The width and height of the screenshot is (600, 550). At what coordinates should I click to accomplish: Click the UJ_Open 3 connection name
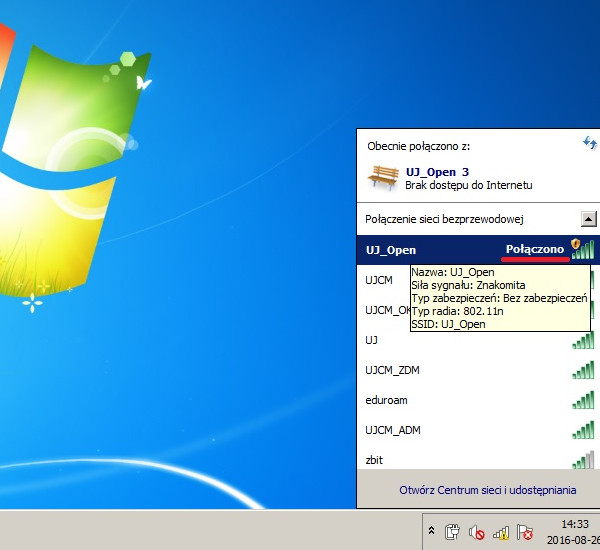437,172
